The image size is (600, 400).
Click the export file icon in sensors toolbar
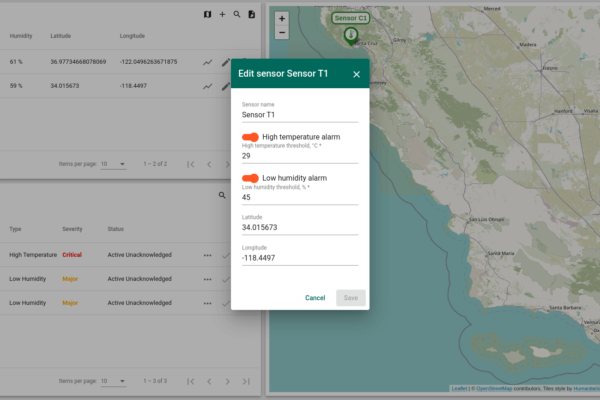252,15
